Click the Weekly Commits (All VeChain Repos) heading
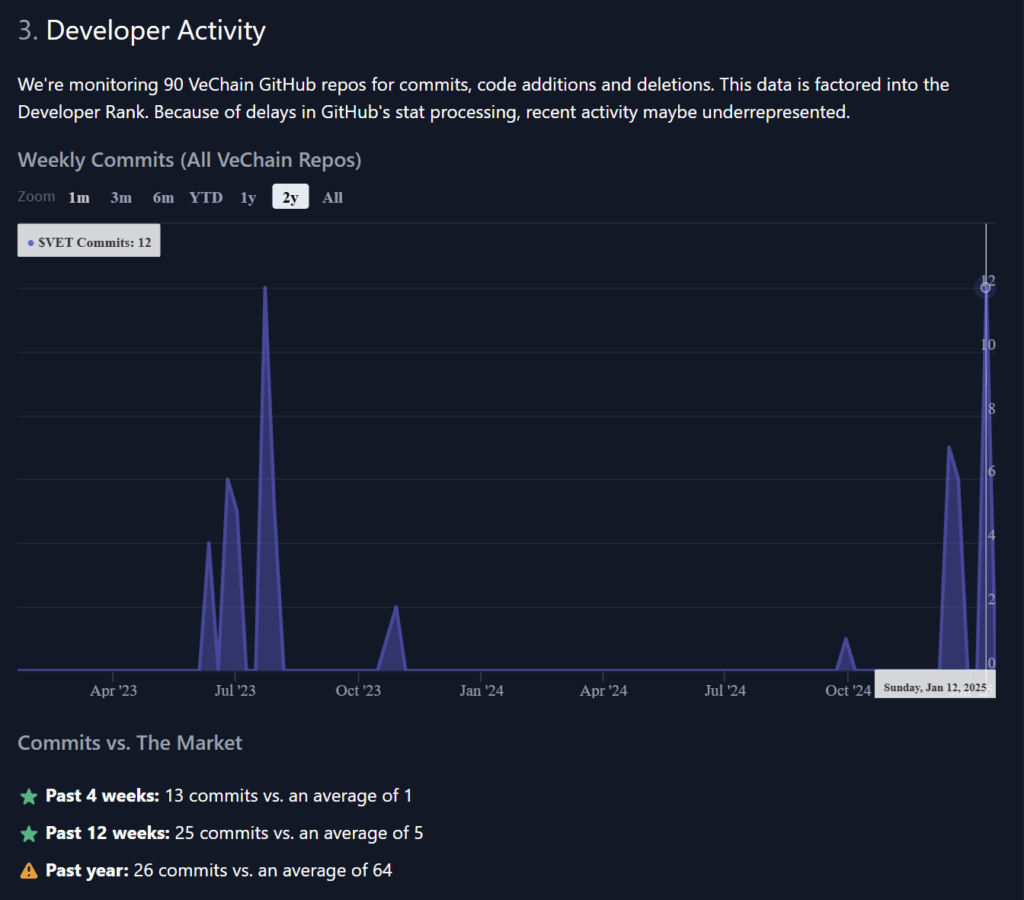 (189, 160)
